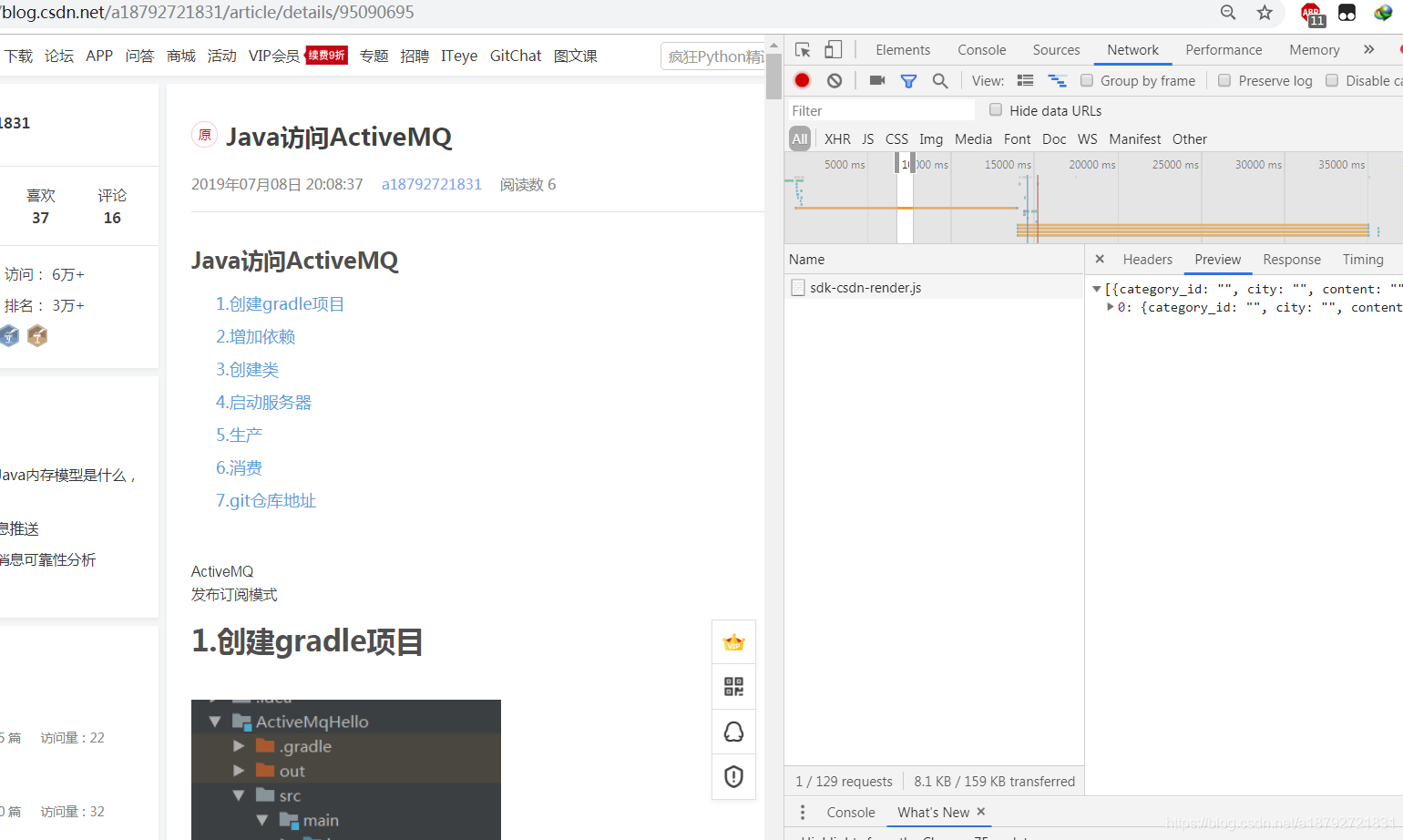Toggle the overview waterfall view icon
The image size is (1403, 840).
1057,80
